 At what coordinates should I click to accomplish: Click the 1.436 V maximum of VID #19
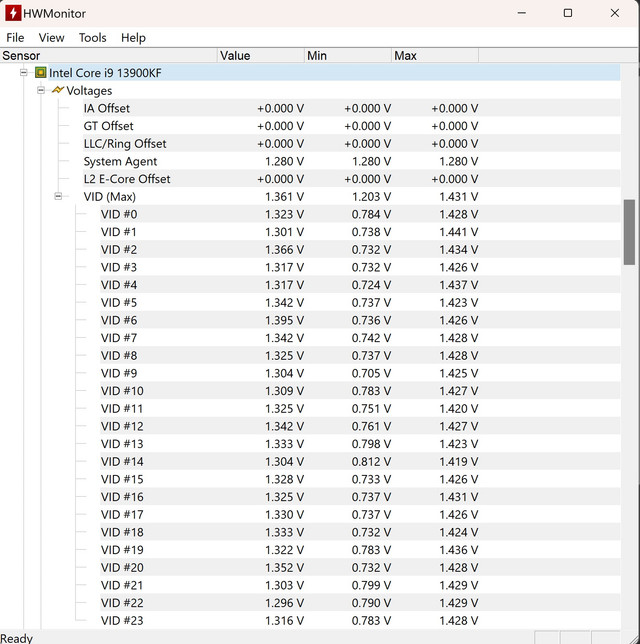458,550
